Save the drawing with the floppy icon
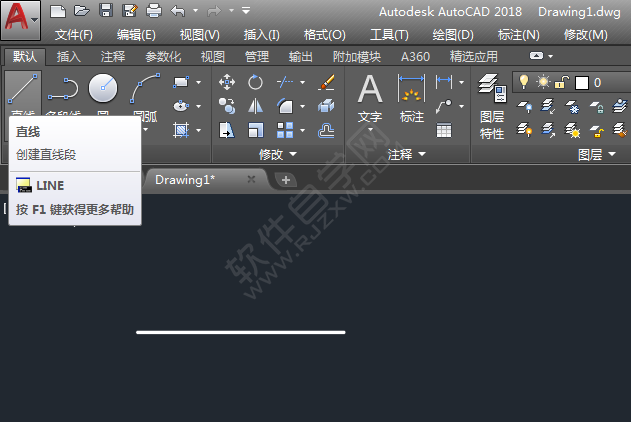Viewport: 631px width, 422px height. [x=106, y=11]
